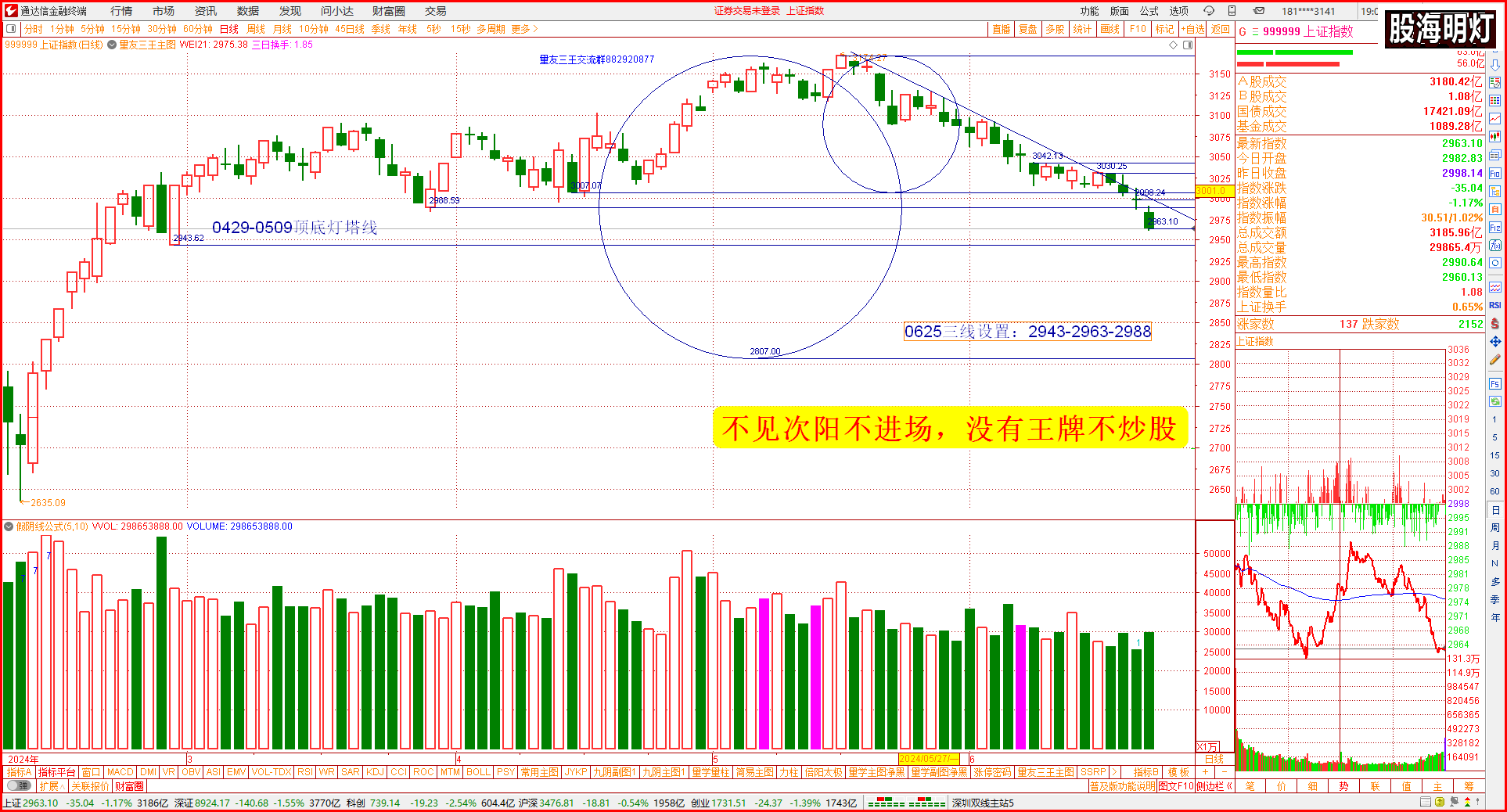Click the diamond icon above the chart
1507x812 pixels.
coord(1173,45)
